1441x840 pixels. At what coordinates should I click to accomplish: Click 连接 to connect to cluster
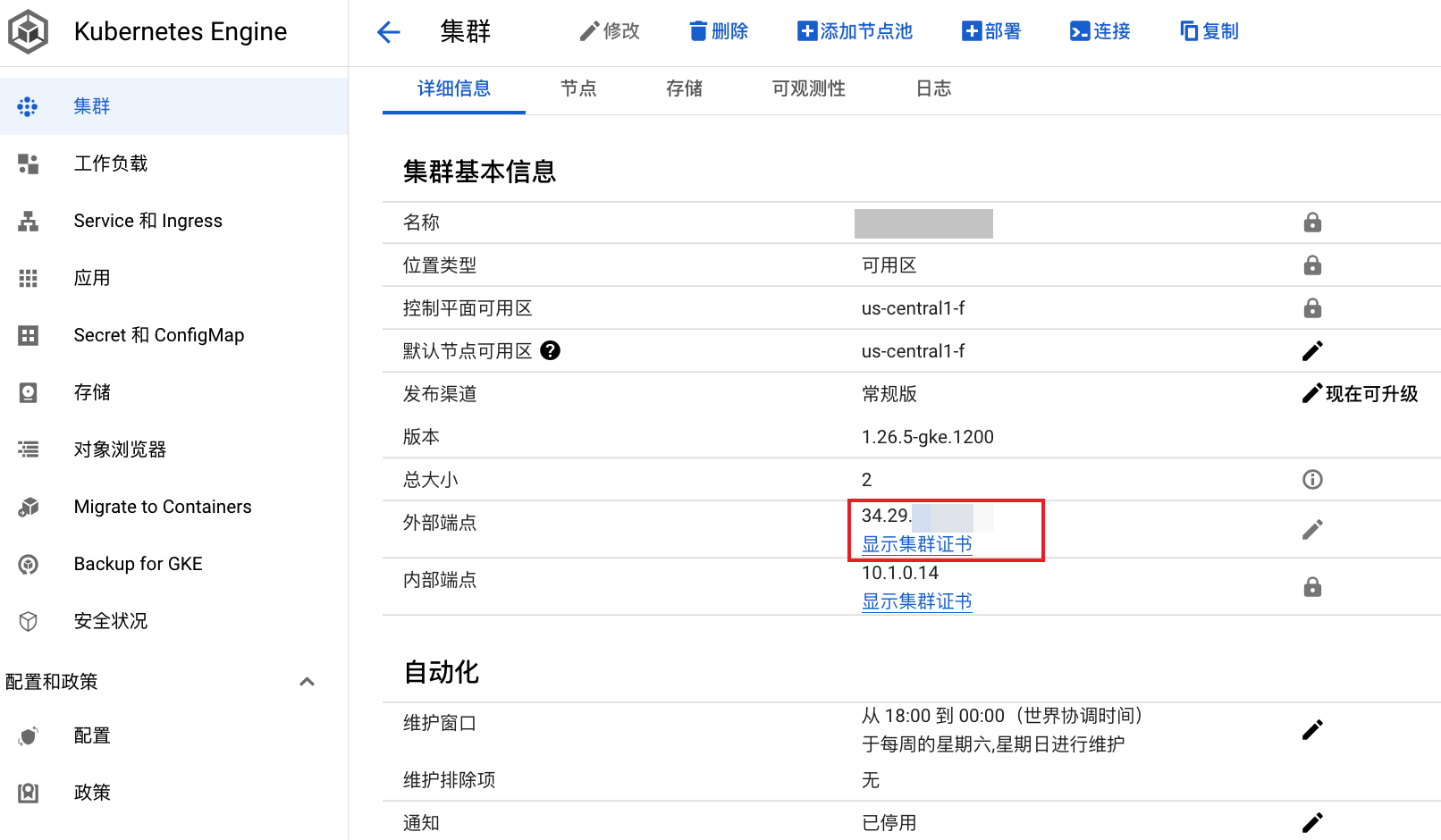tap(1100, 30)
